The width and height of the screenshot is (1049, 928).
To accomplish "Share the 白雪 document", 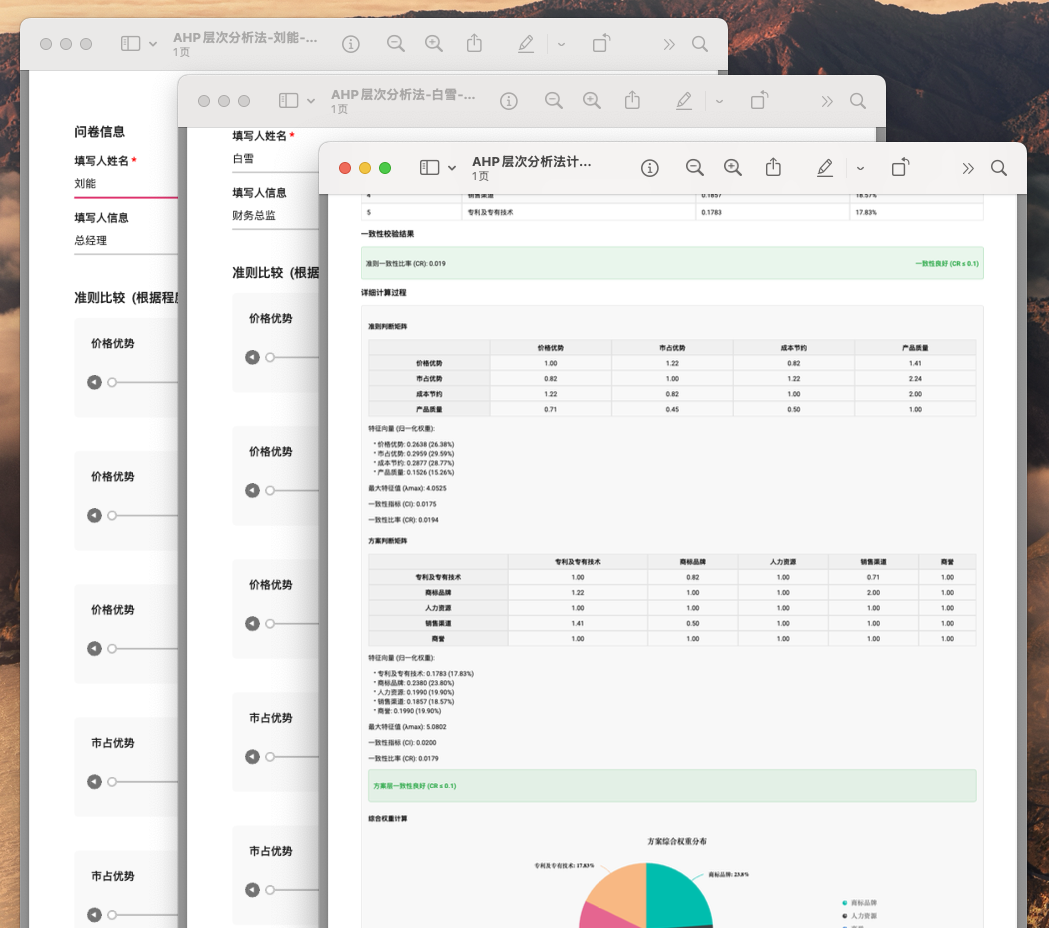I will click(632, 100).
